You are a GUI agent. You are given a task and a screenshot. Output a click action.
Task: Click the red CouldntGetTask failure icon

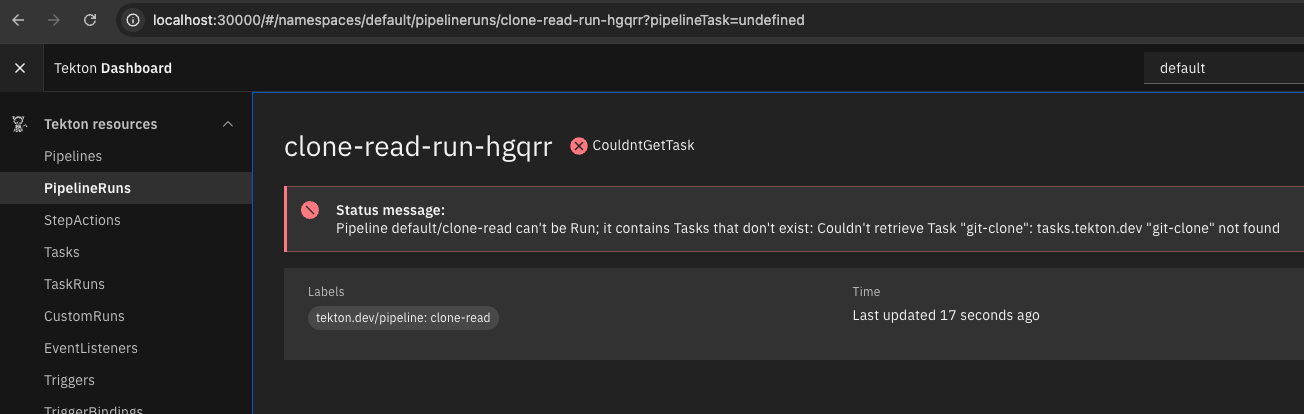pyautogui.click(x=578, y=145)
